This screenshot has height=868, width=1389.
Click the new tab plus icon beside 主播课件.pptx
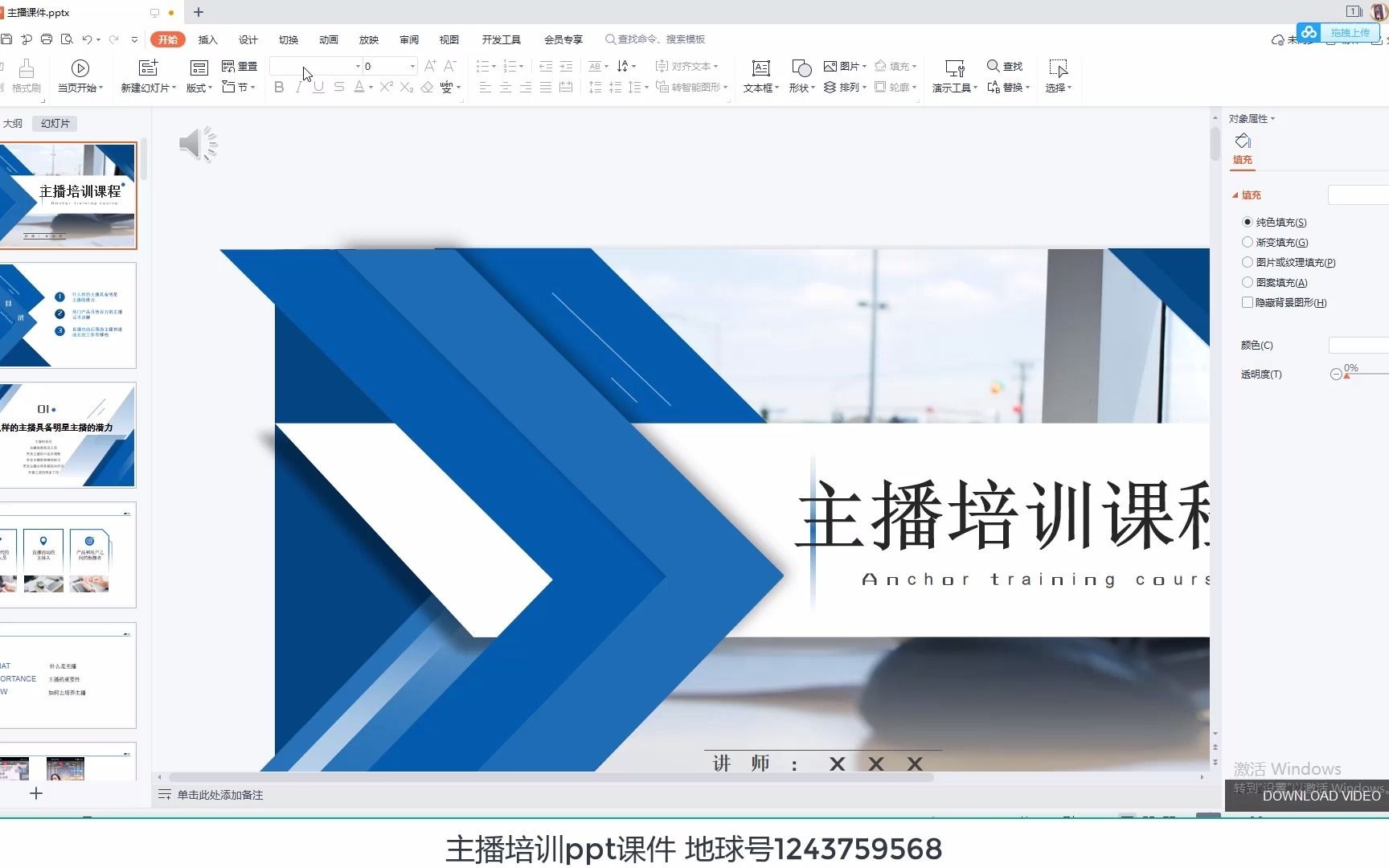[x=199, y=12]
